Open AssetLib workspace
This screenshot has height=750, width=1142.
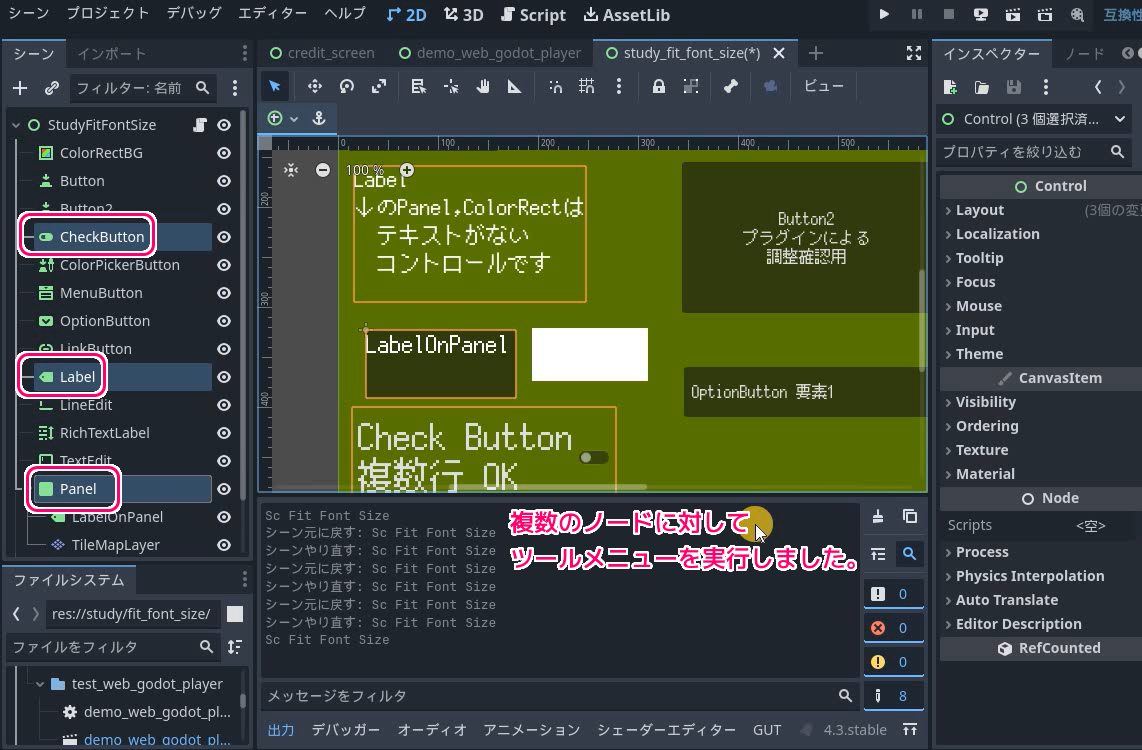(x=627, y=15)
